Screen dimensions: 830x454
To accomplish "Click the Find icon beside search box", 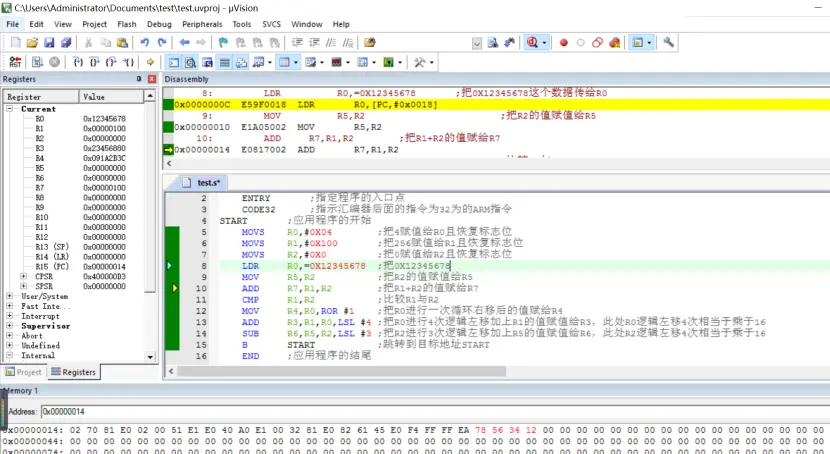I will (493, 42).
